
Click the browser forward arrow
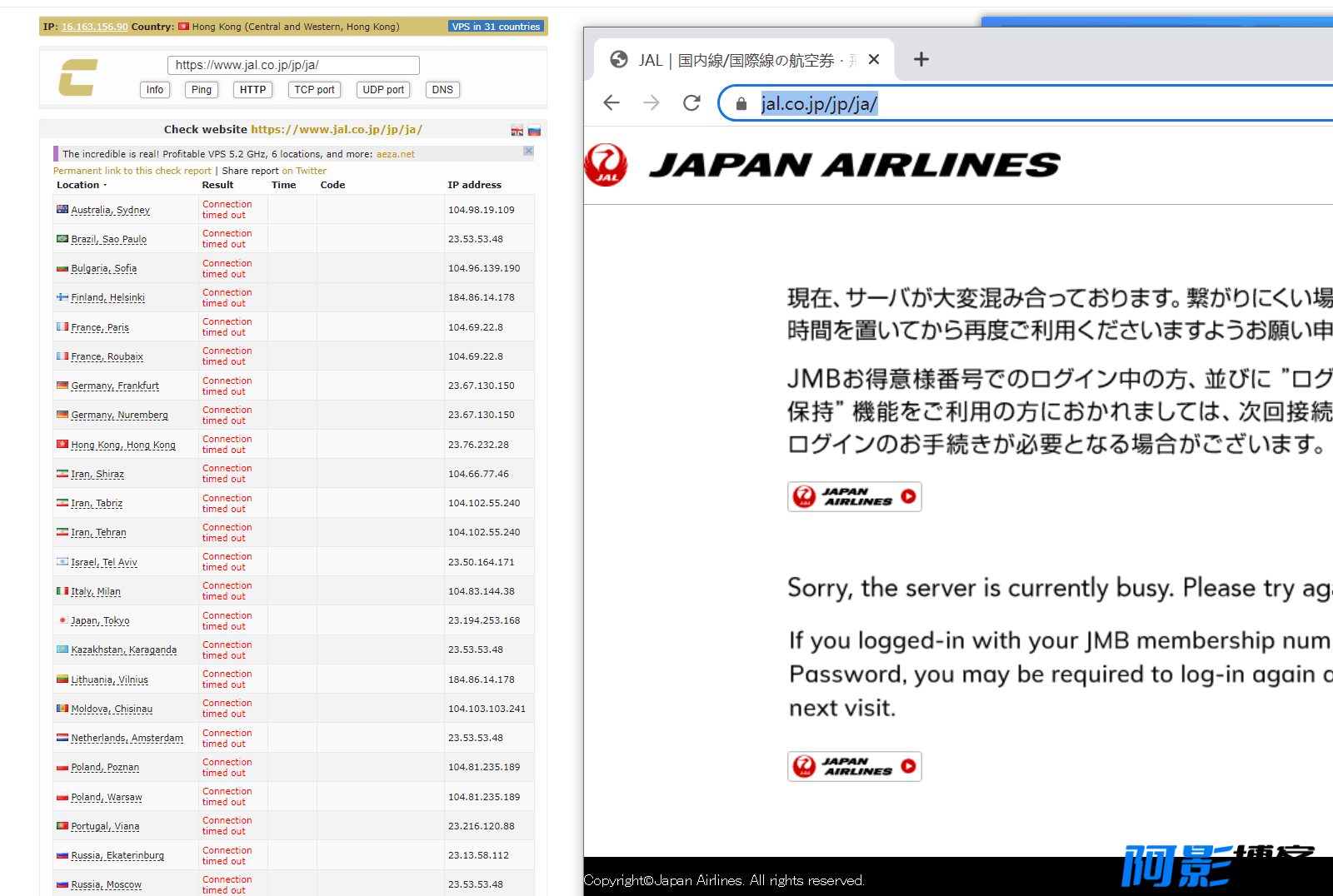click(652, 102)
